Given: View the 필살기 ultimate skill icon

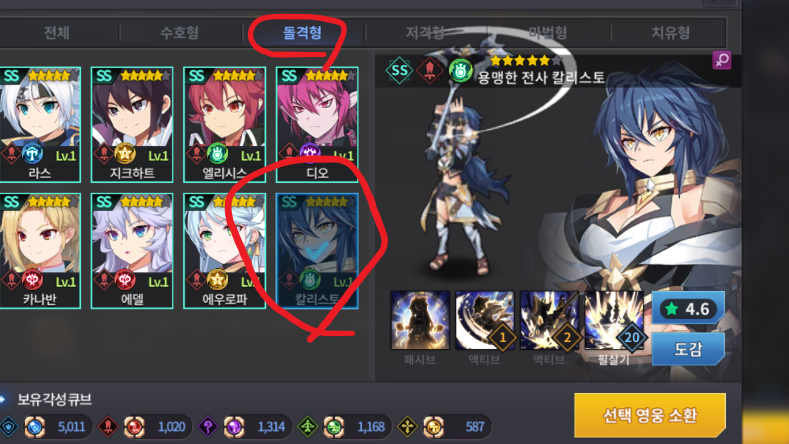Looking at the screenshot, I should pyautogui.click(x=613, y=320).
